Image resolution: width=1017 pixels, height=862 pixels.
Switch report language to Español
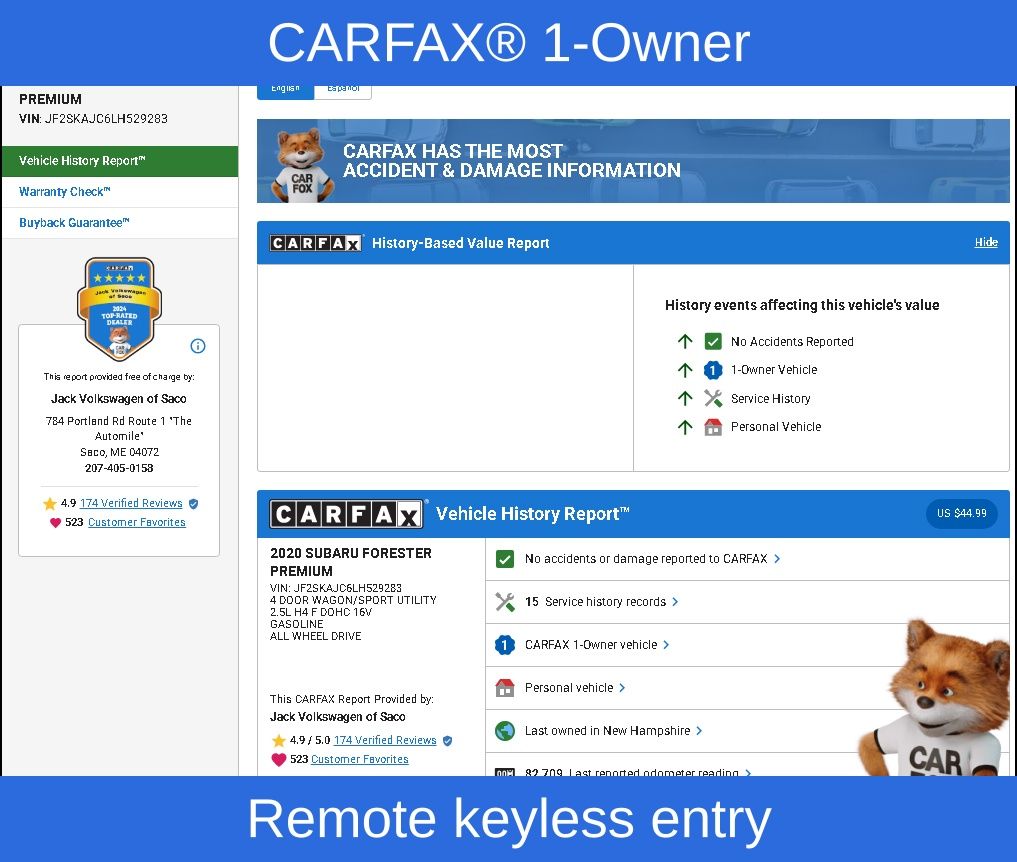(x=343, y=89)
